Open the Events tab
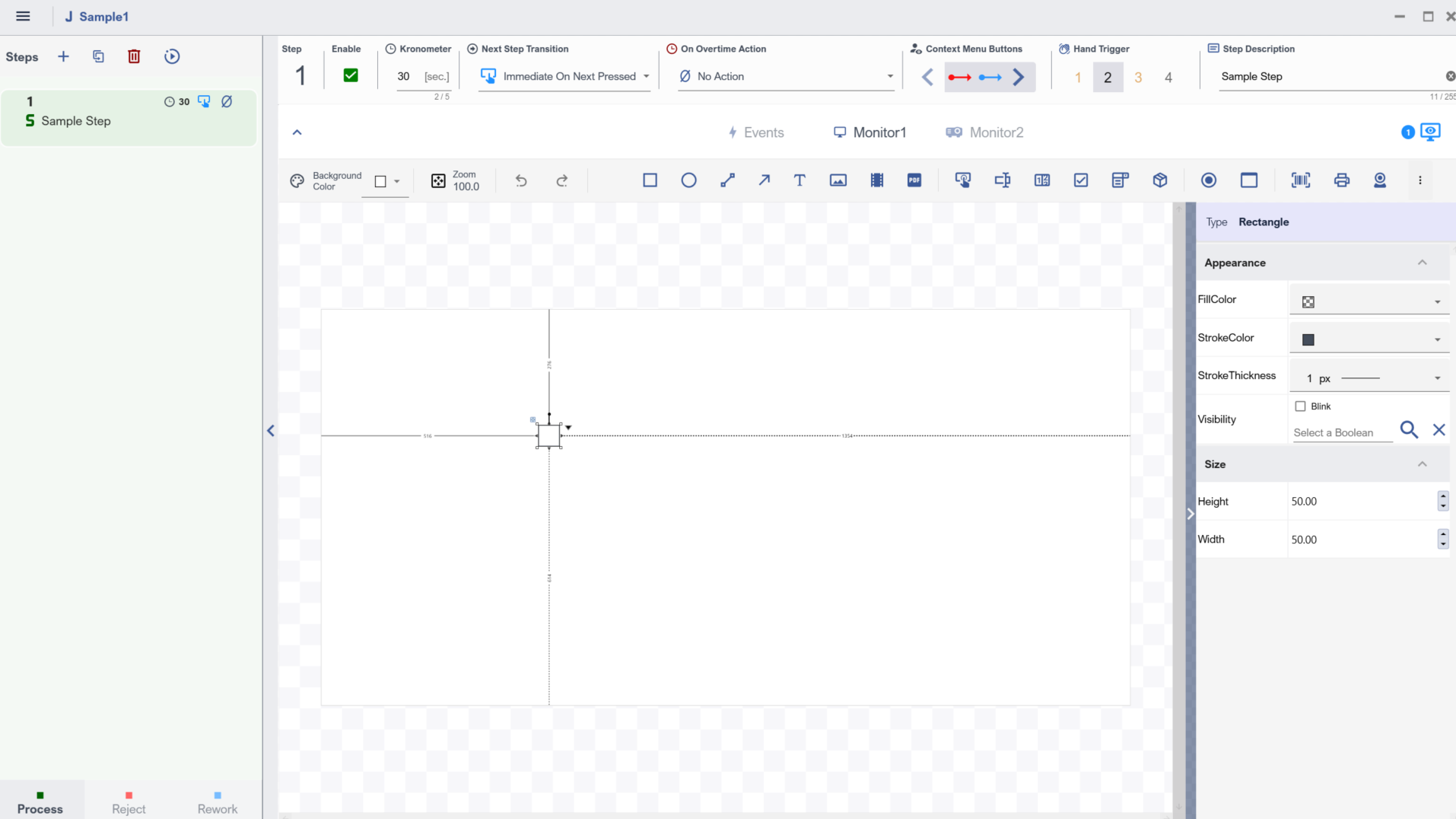 pos(755,132)
